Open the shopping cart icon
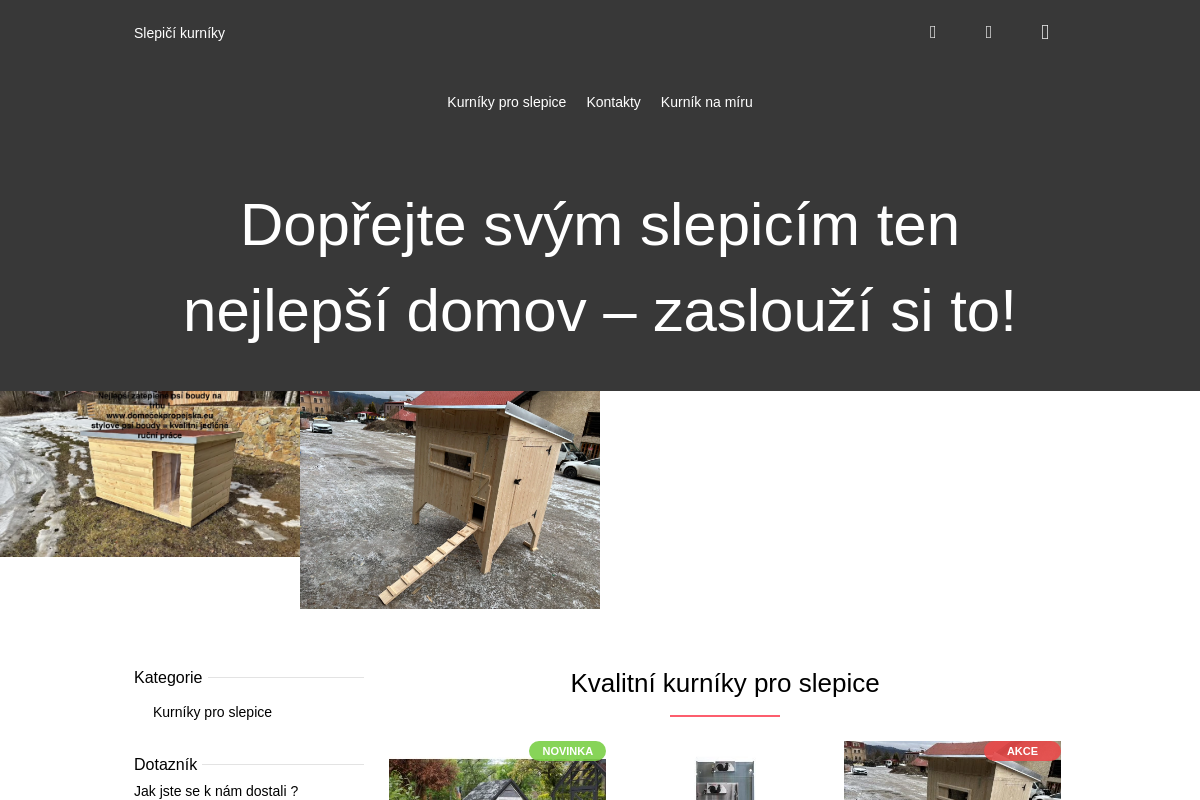This screenshot has width=1200, height=800. click(1044, 31)
